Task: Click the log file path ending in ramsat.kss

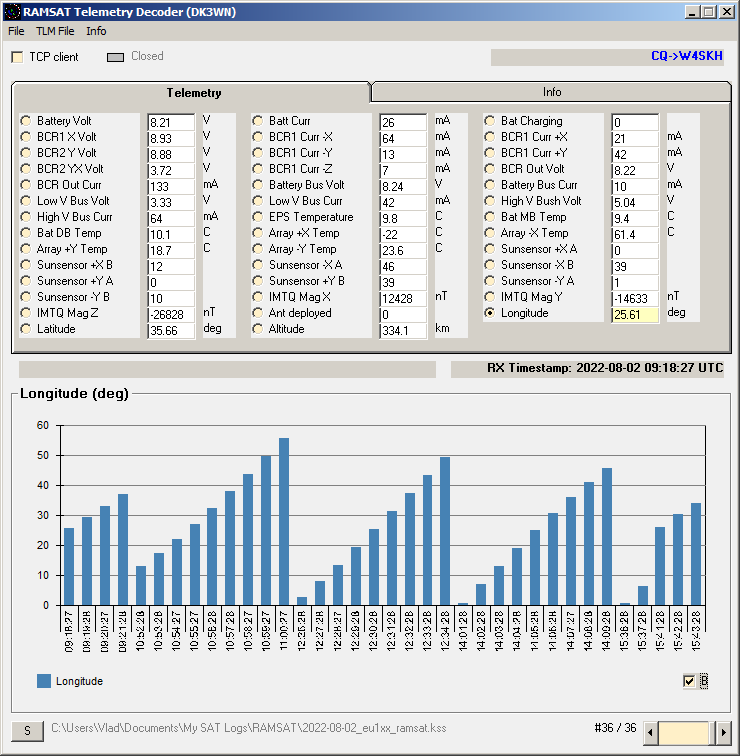Action: point(249,728)
